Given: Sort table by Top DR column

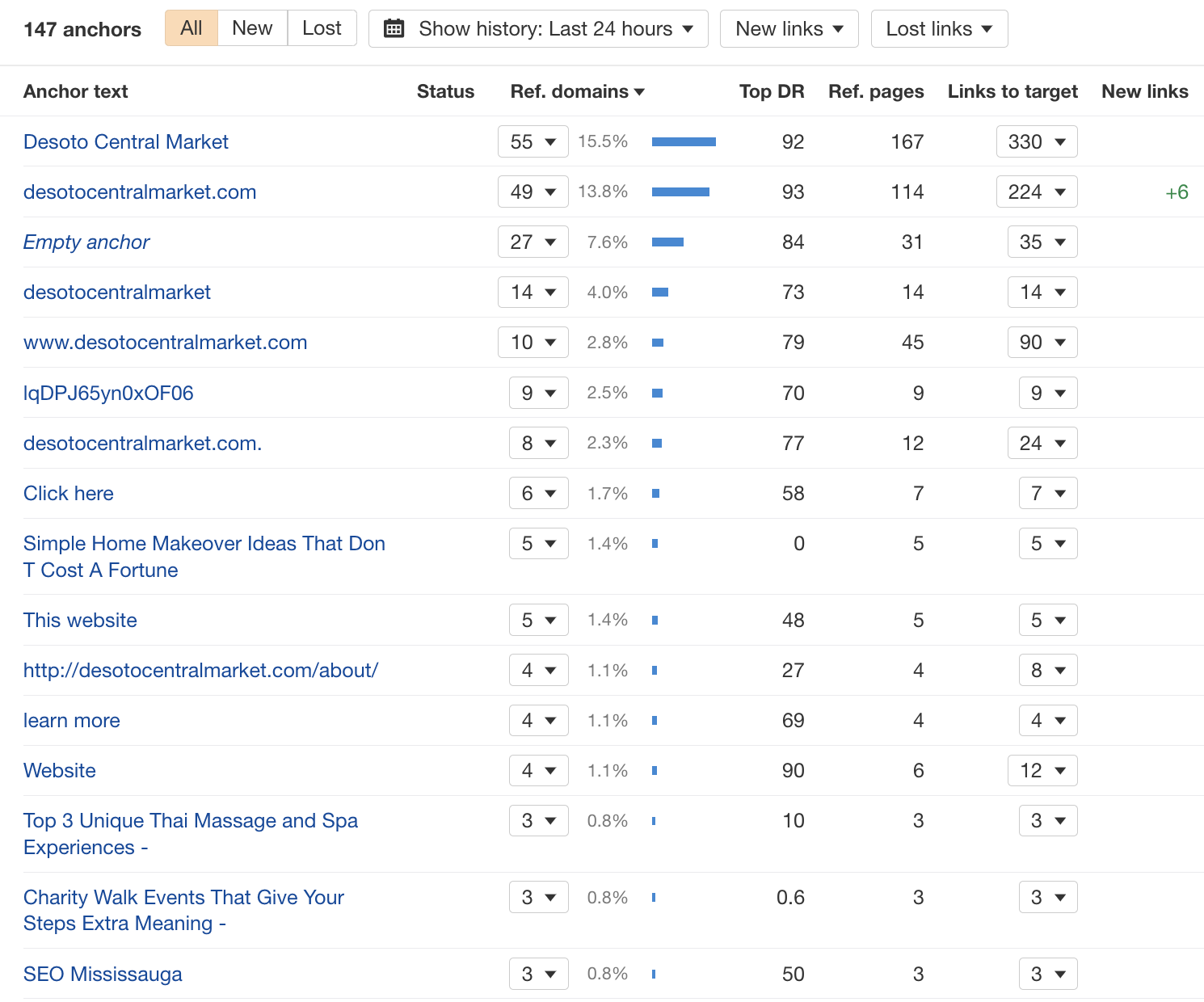Looking at the screenshot, I should tap(772, 91).
